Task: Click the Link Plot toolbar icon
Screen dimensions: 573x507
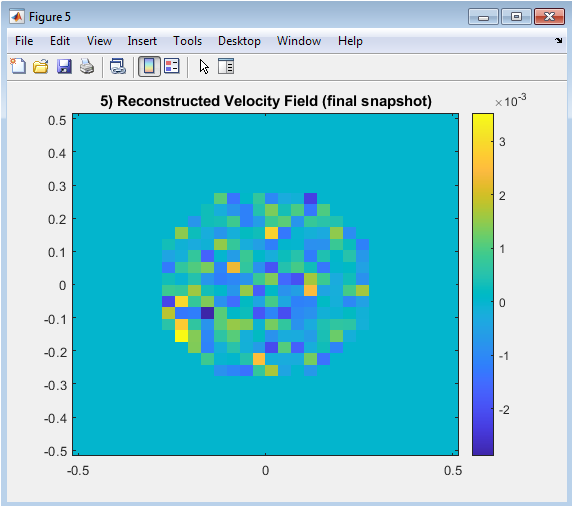Action: coord(118,67)
